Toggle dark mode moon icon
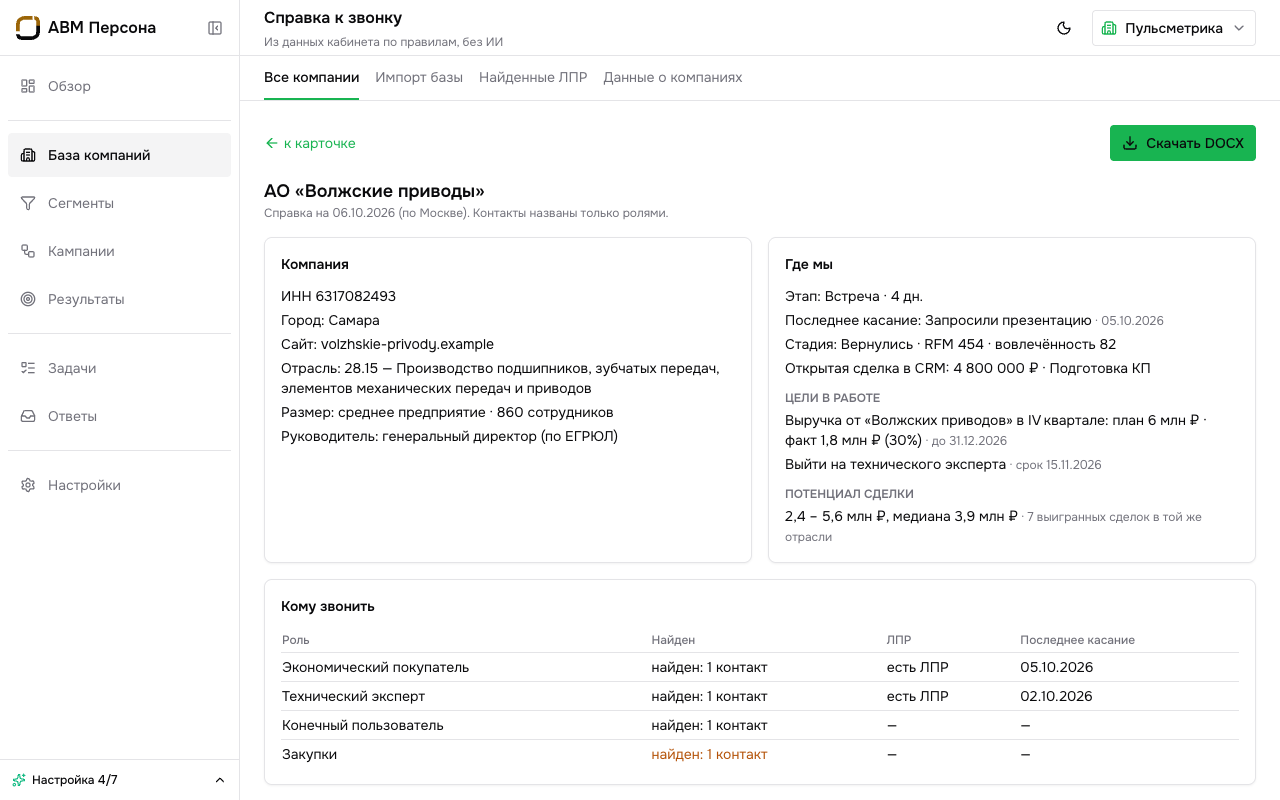 coord(1064,28)
